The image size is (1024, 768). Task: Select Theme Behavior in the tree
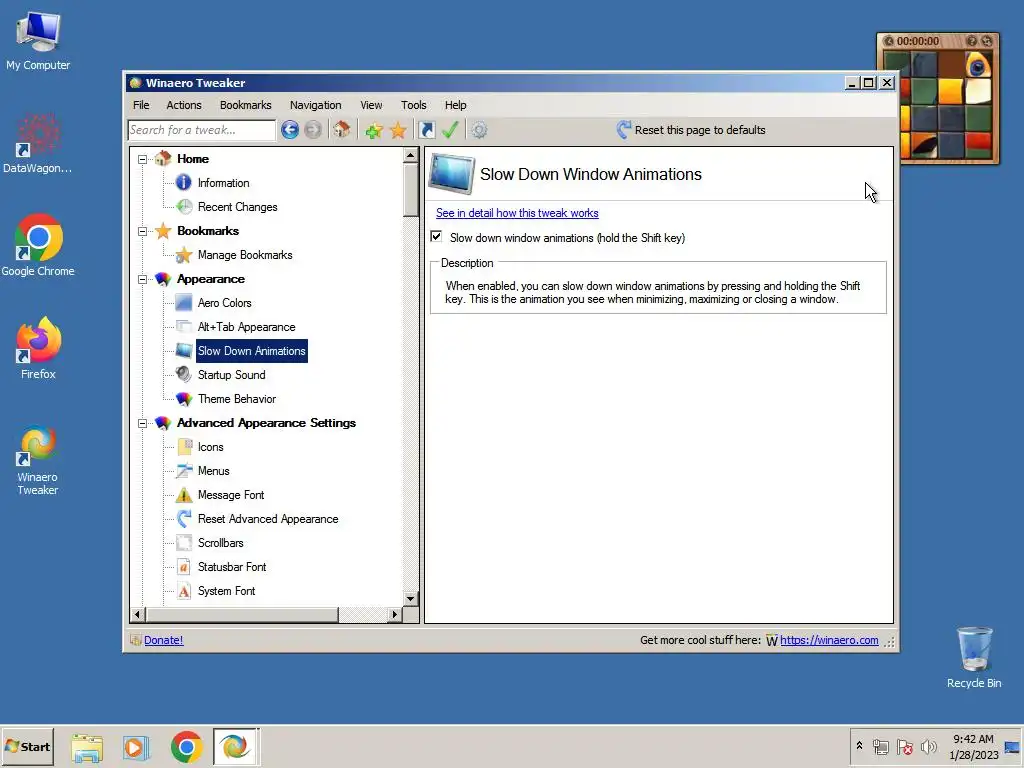click(x=237, y=399)
